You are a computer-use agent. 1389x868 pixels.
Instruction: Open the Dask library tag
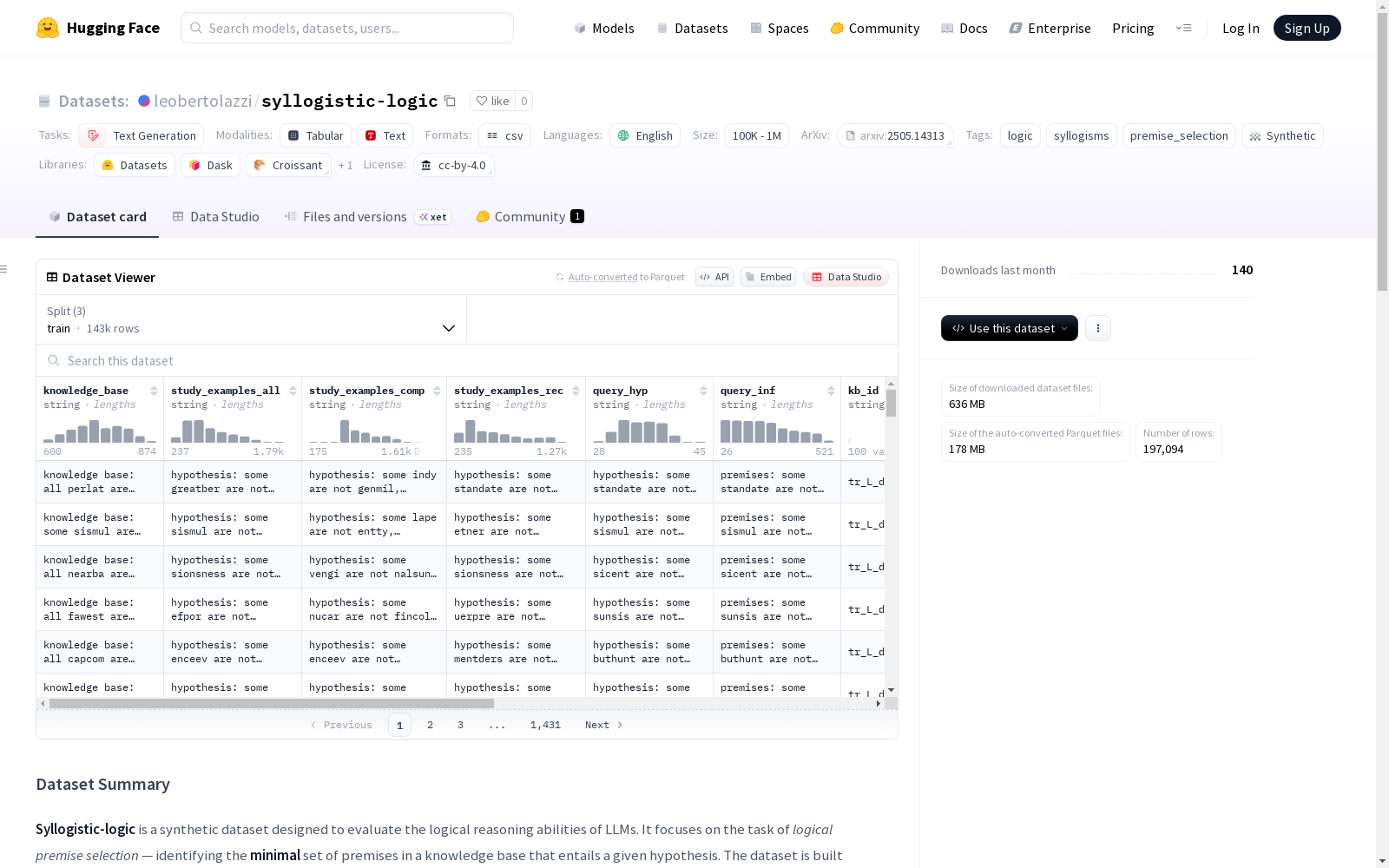210,165
